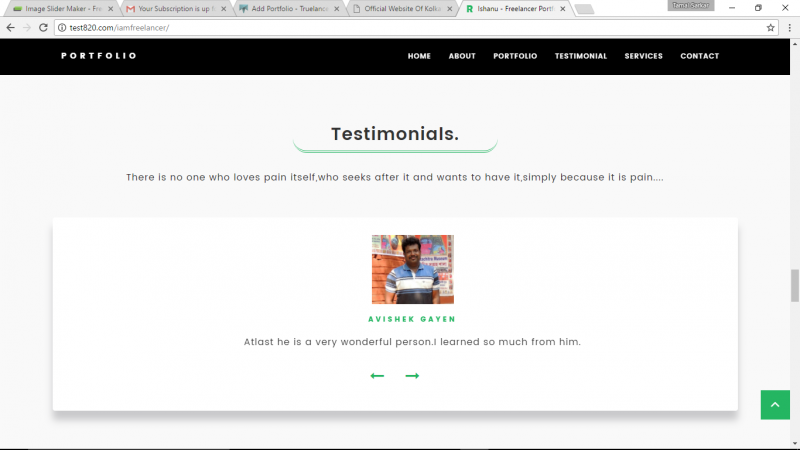
Task: Click the browser forward arrow
Action: point(26,27)
